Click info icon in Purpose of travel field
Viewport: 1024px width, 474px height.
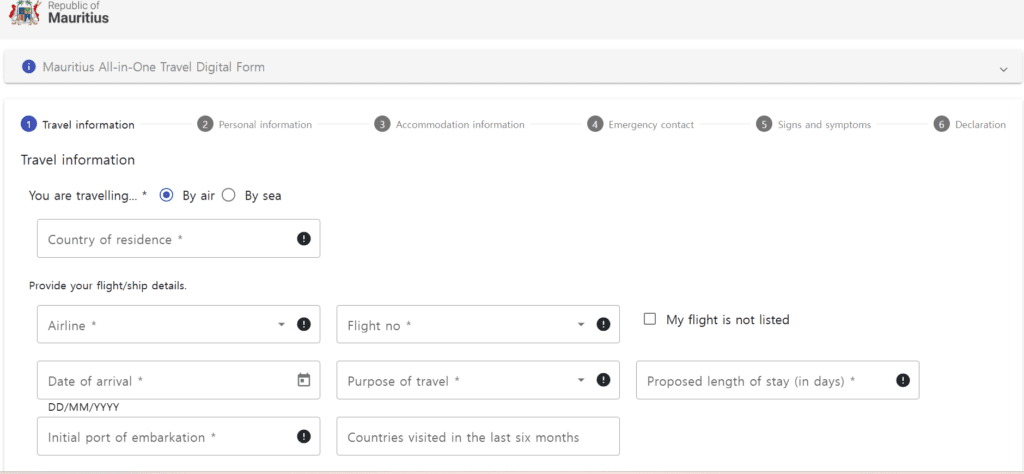tap(603, 380)
